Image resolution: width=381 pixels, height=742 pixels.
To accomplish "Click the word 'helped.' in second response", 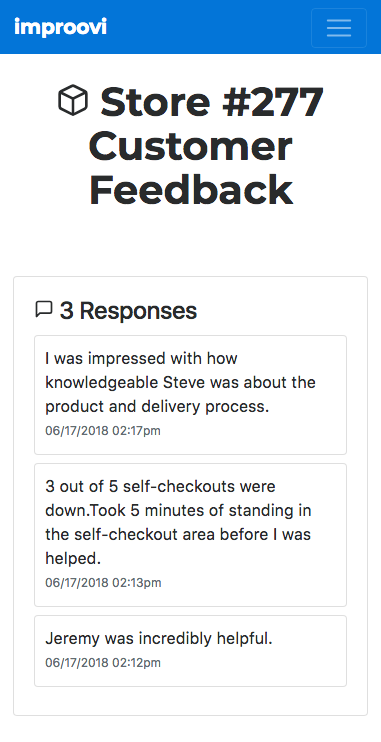I will pyautogui.click(x=73, y=559).
